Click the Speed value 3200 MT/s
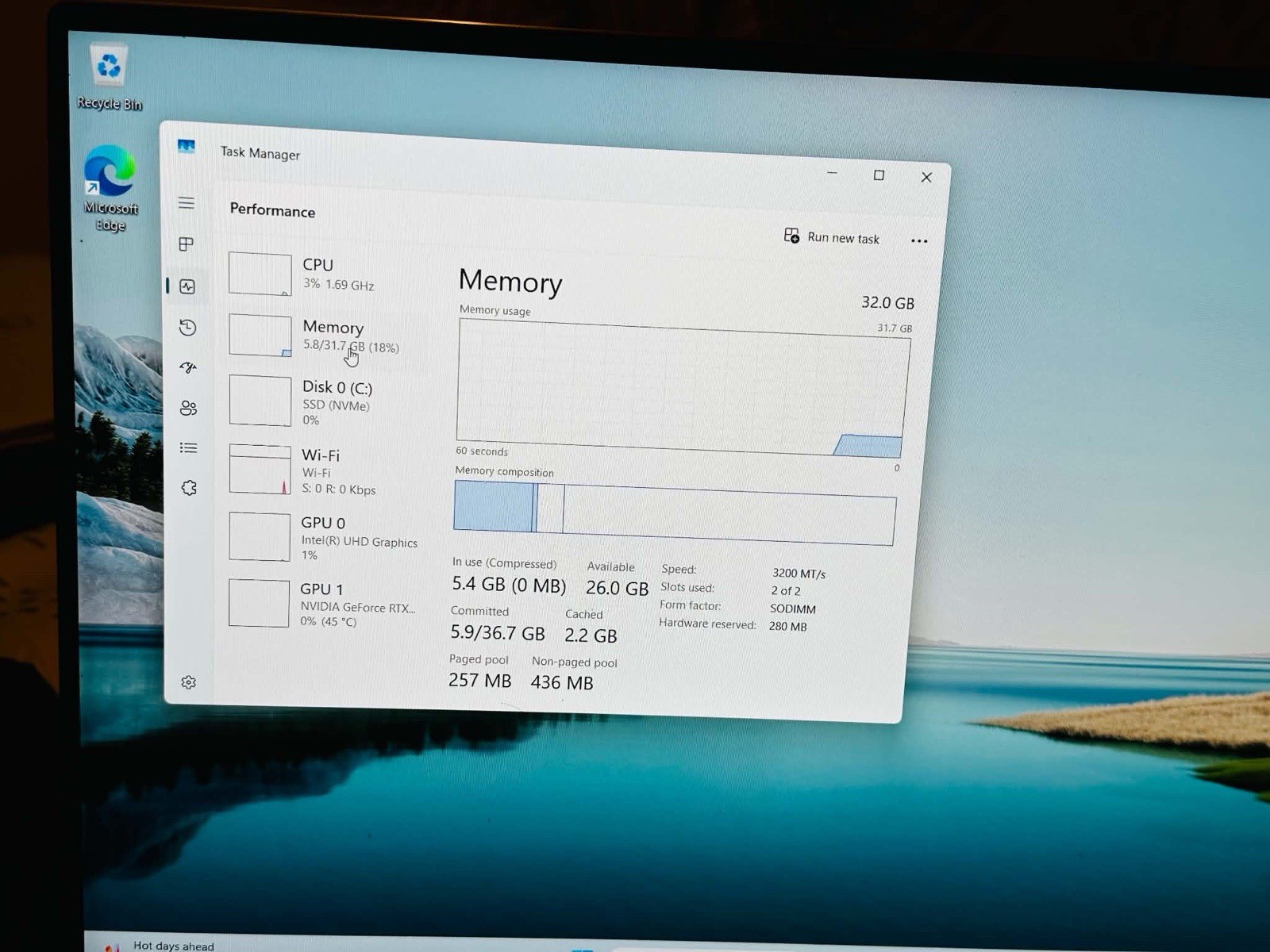 (x=799, y=573)
